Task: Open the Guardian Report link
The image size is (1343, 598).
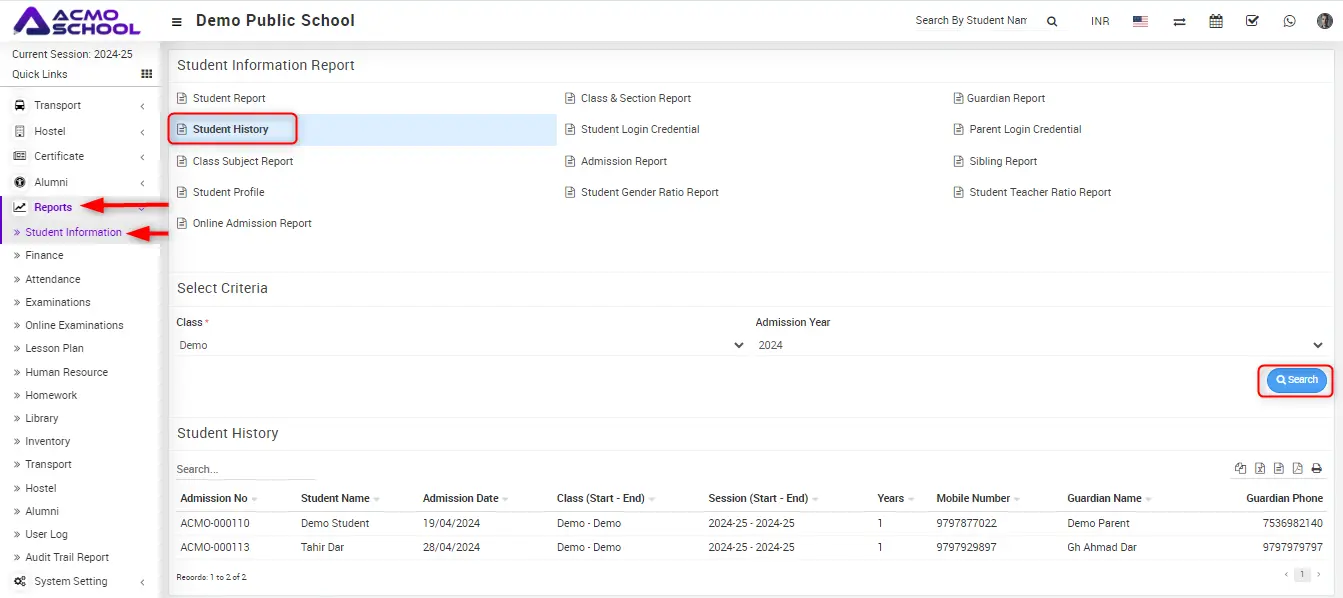Action: (1005, 98)
